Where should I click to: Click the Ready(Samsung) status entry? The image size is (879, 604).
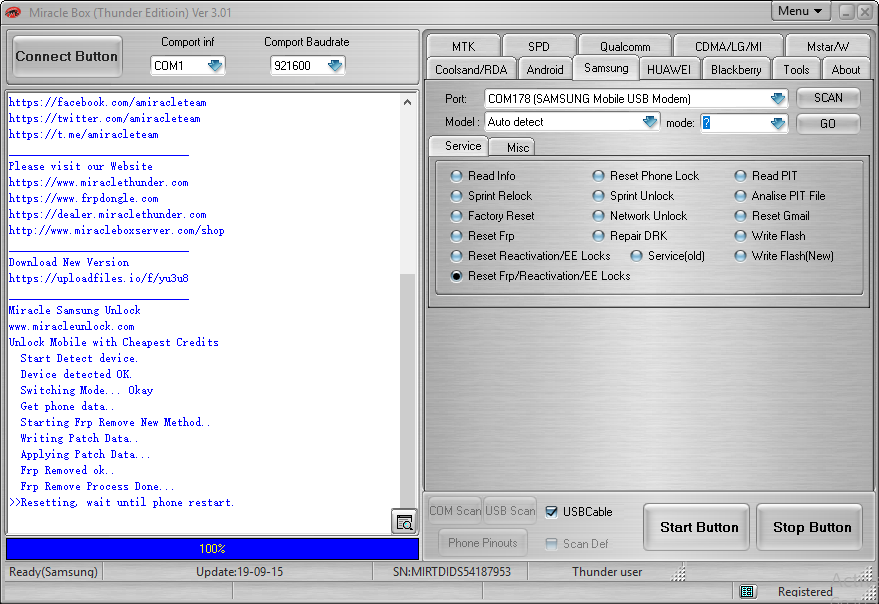click(x=53, y=571)
